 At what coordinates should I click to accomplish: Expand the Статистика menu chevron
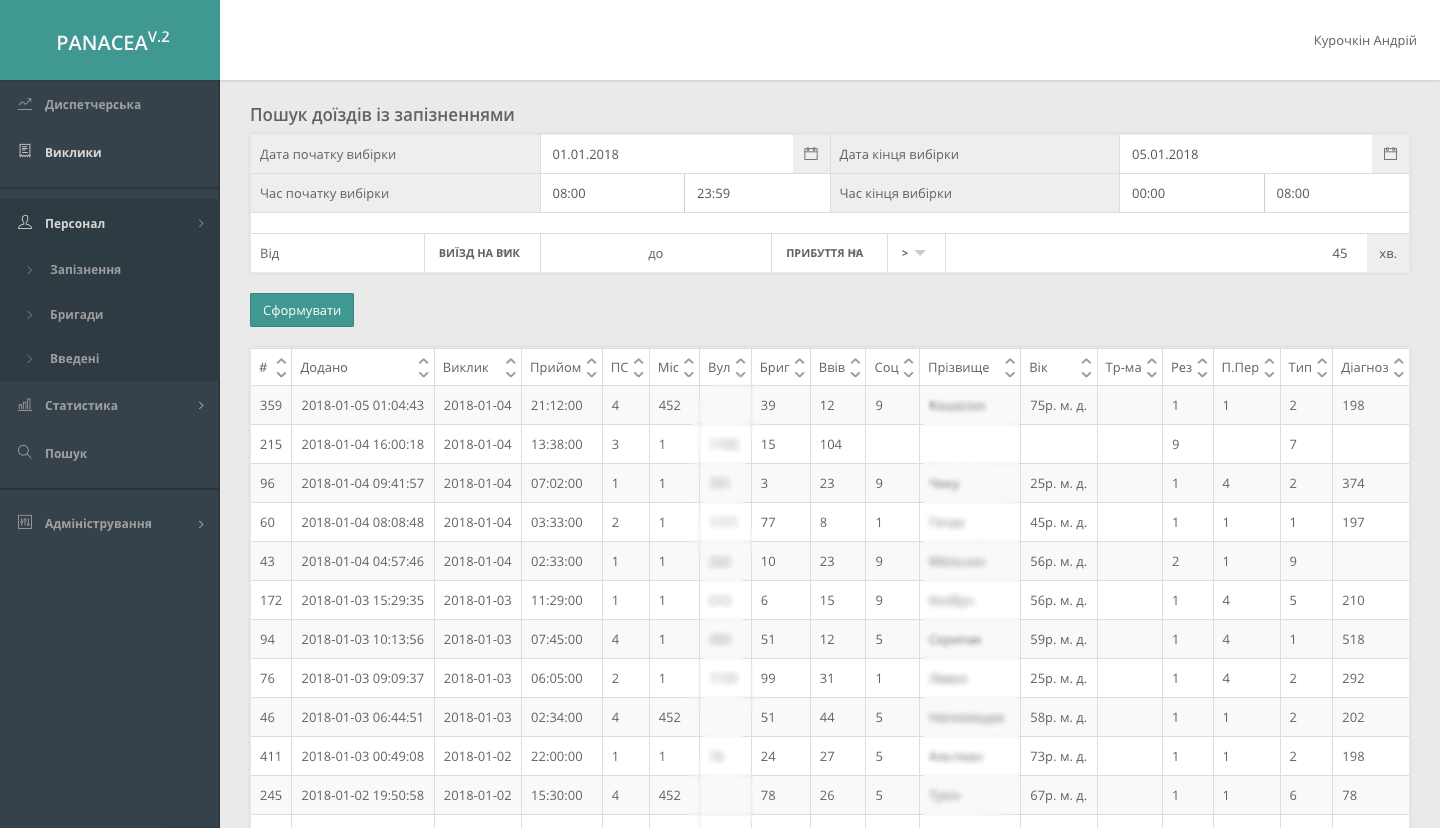click(x=201, y=406)
